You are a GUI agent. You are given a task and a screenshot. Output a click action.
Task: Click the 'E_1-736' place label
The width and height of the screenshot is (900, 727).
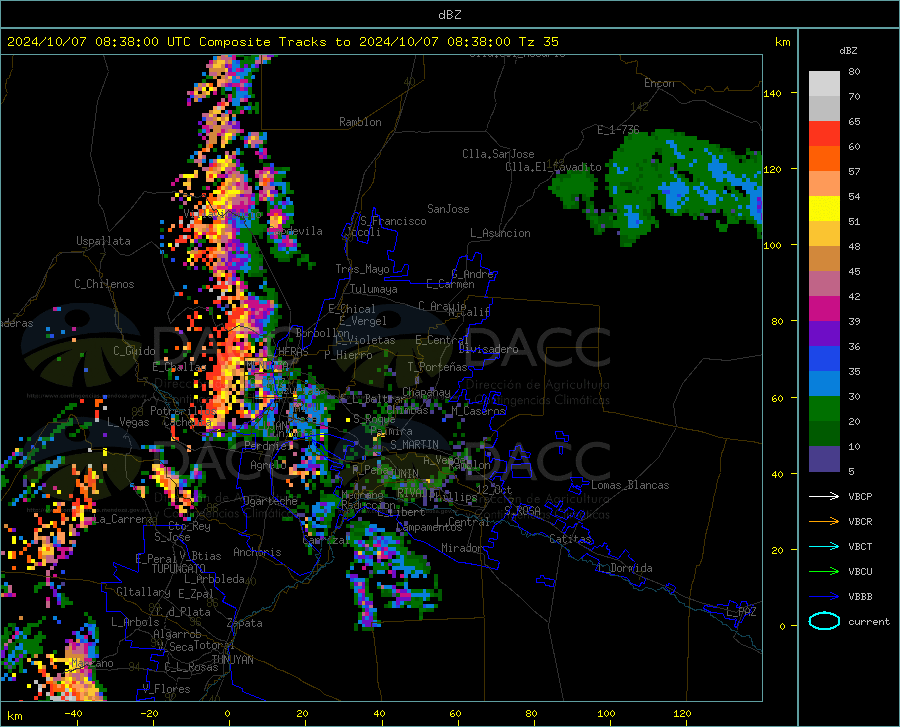pyautogui.click(x=618, y=130)
